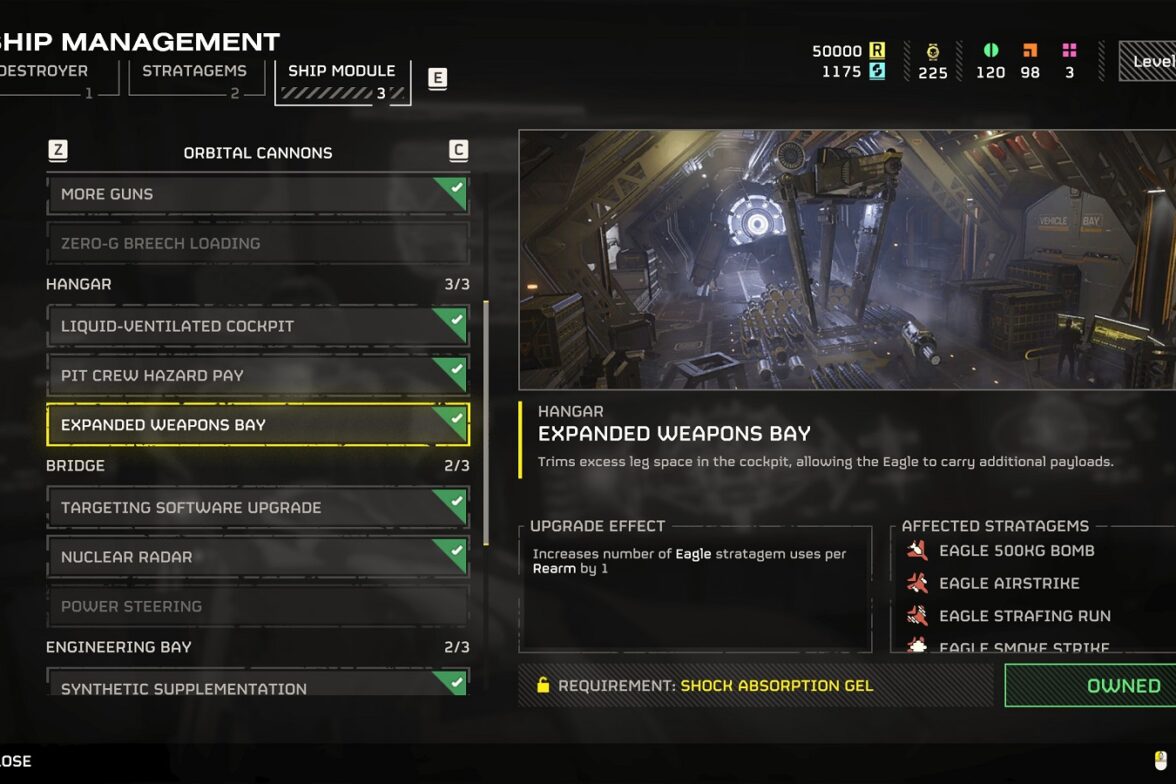Click the Eagle 500KG Bomb stratagem icon
Viewport: 1176px width, 784px height.
click(x=917, y=551)
